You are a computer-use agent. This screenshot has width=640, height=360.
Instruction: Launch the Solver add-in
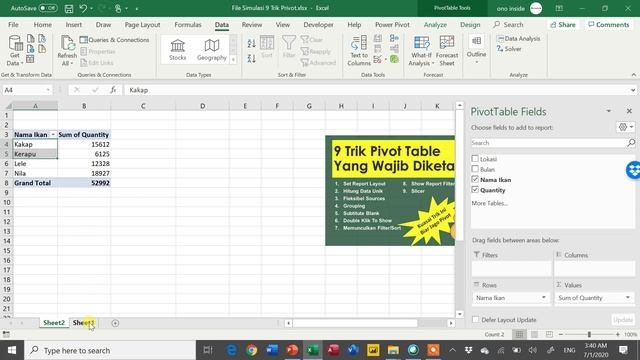(x=509, y=49)
